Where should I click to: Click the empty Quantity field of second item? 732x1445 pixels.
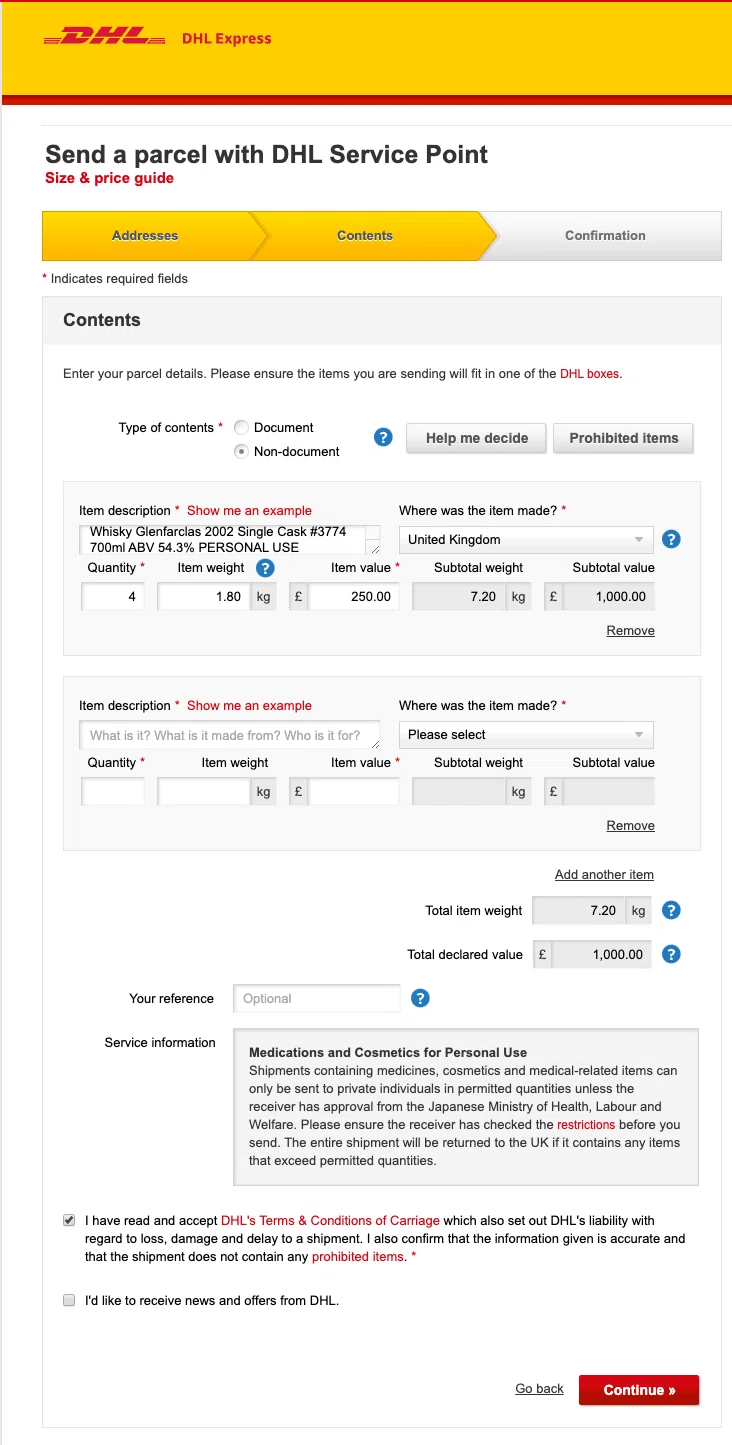[x=113, y=792]
